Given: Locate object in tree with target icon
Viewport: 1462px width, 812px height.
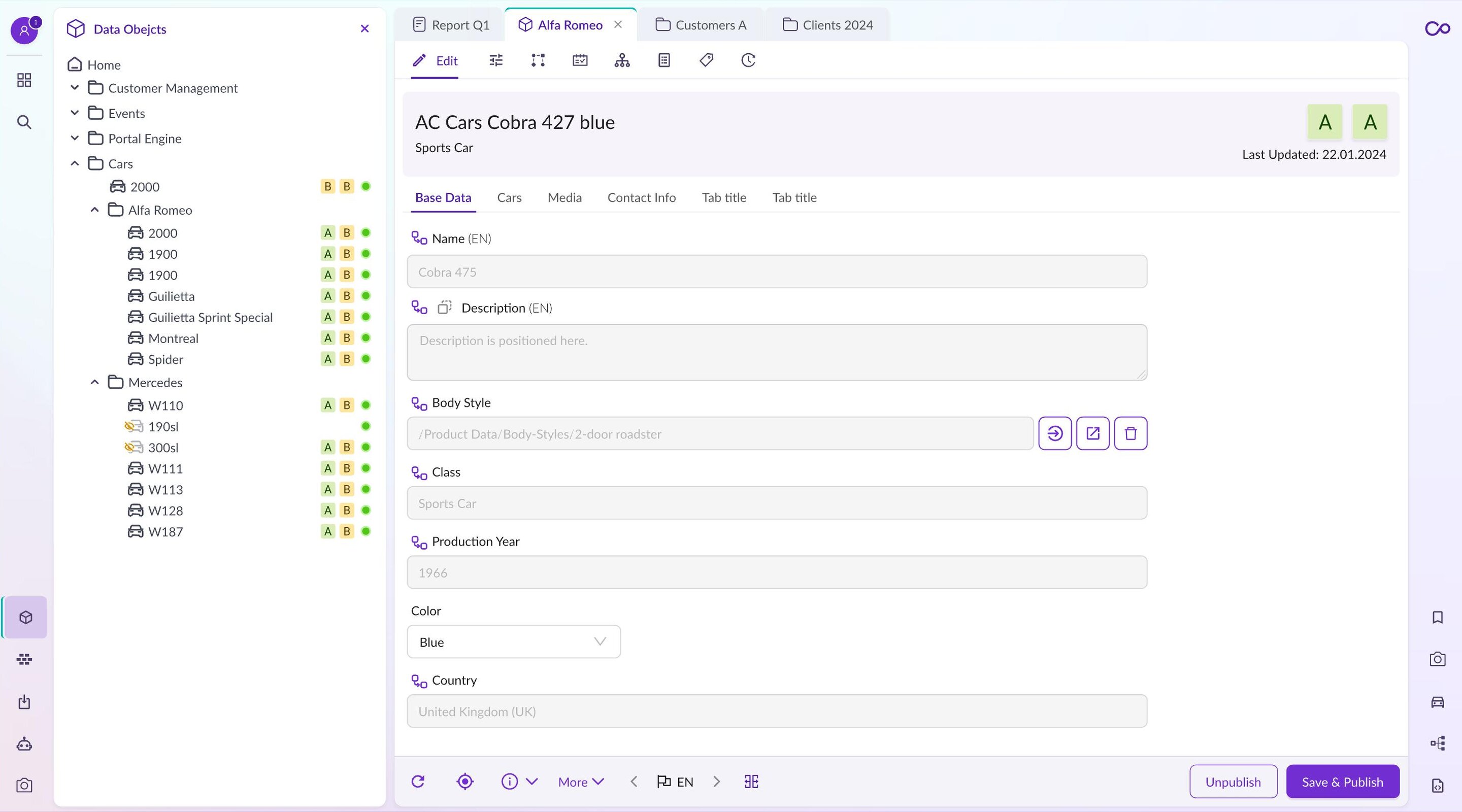Looking at the screenshot, I should coord(465,782).
